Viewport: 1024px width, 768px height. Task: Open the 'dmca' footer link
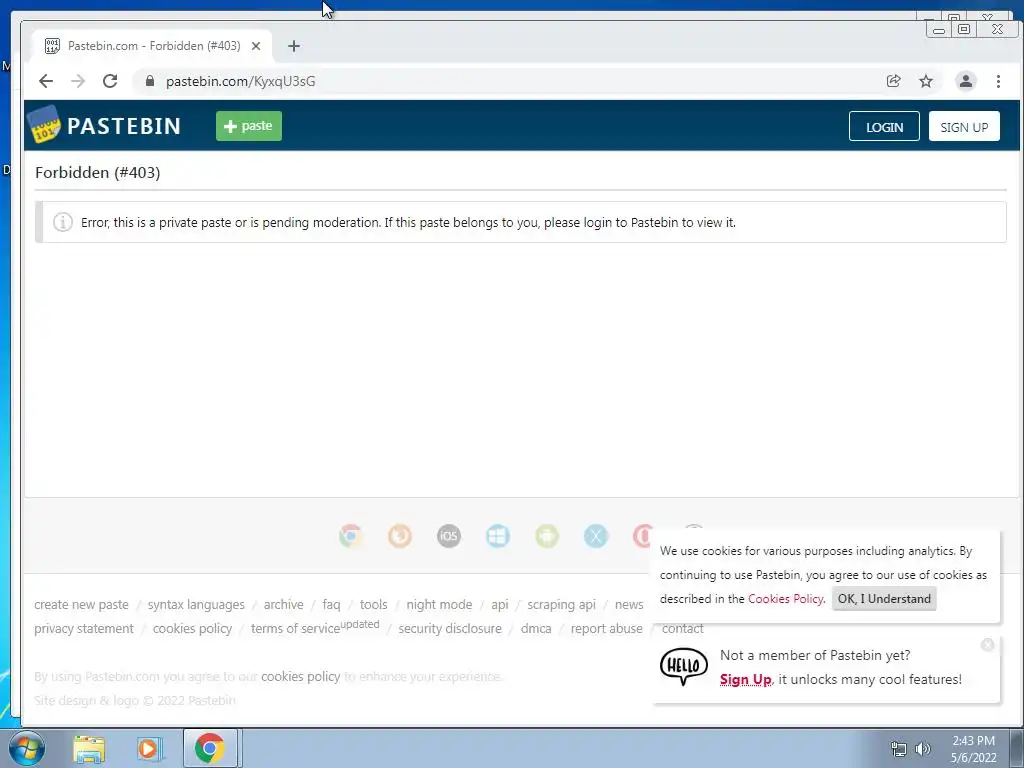[x=536, y=629]
